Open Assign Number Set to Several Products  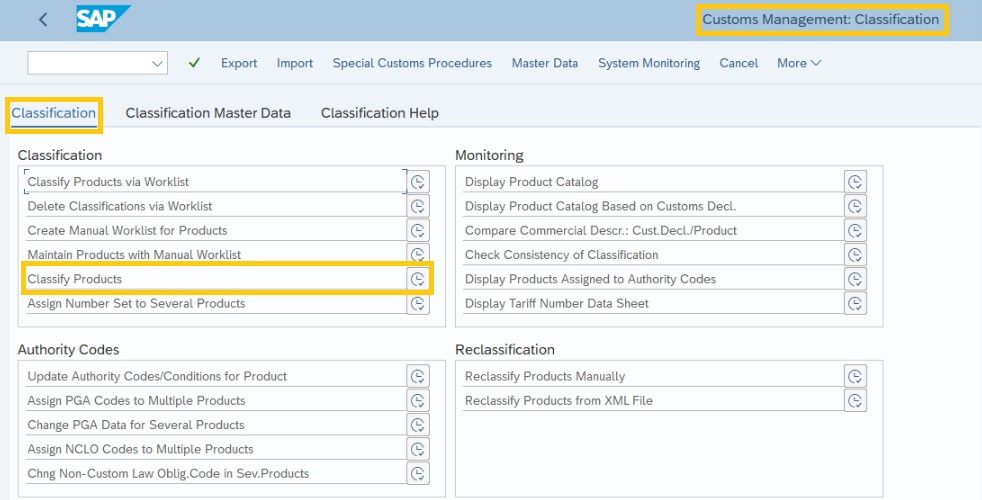[215, 303]
